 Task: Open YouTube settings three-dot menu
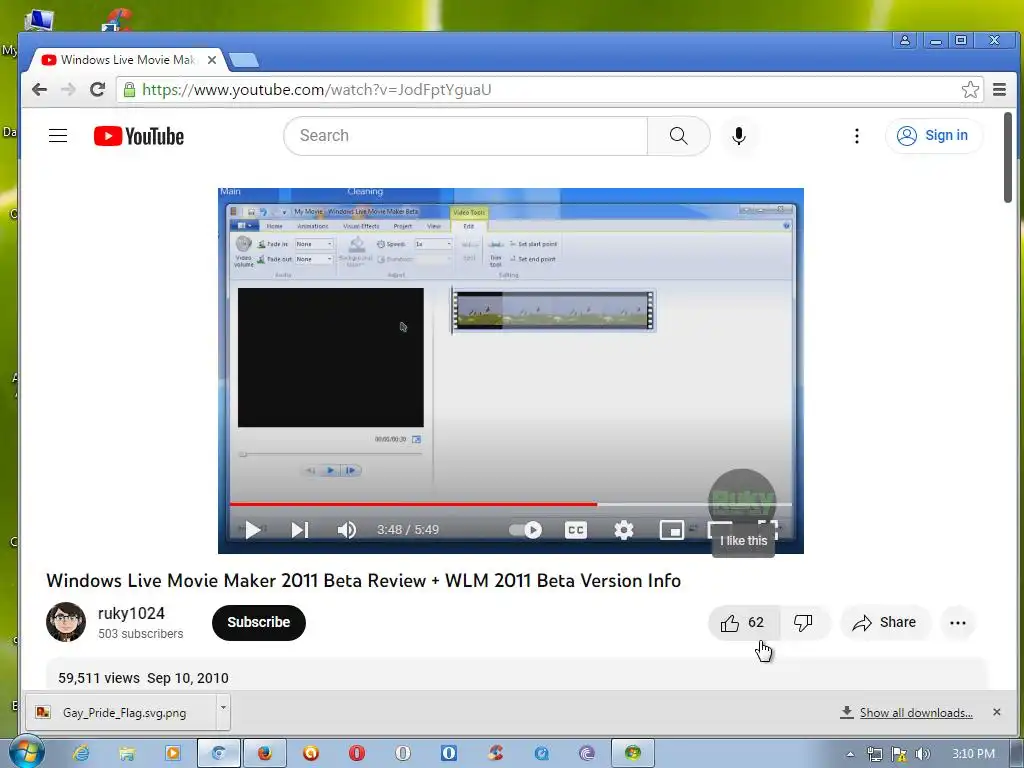click(857, 136)
